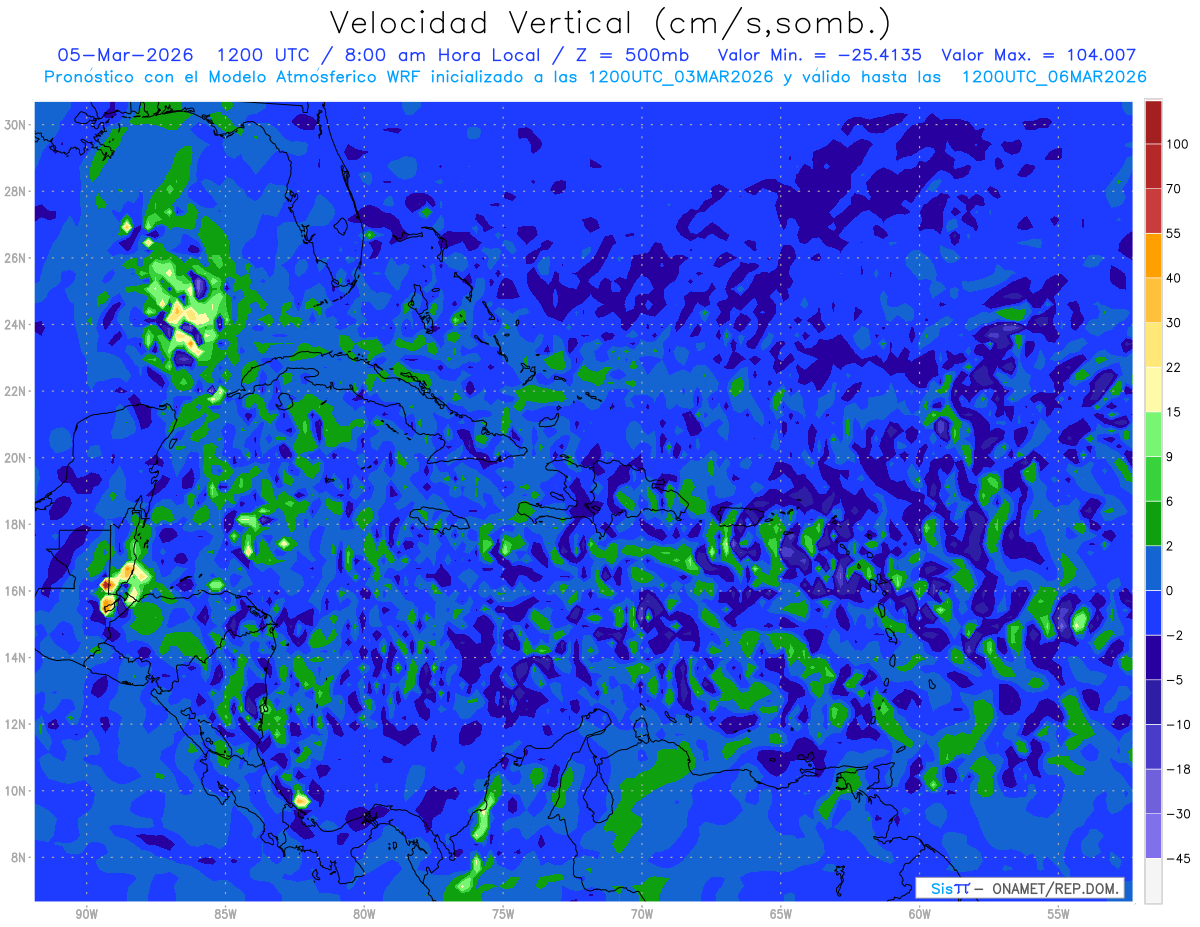Click the colorbar label '70'
This screenshot has width=1200, height=927.
pos(1174,189)
